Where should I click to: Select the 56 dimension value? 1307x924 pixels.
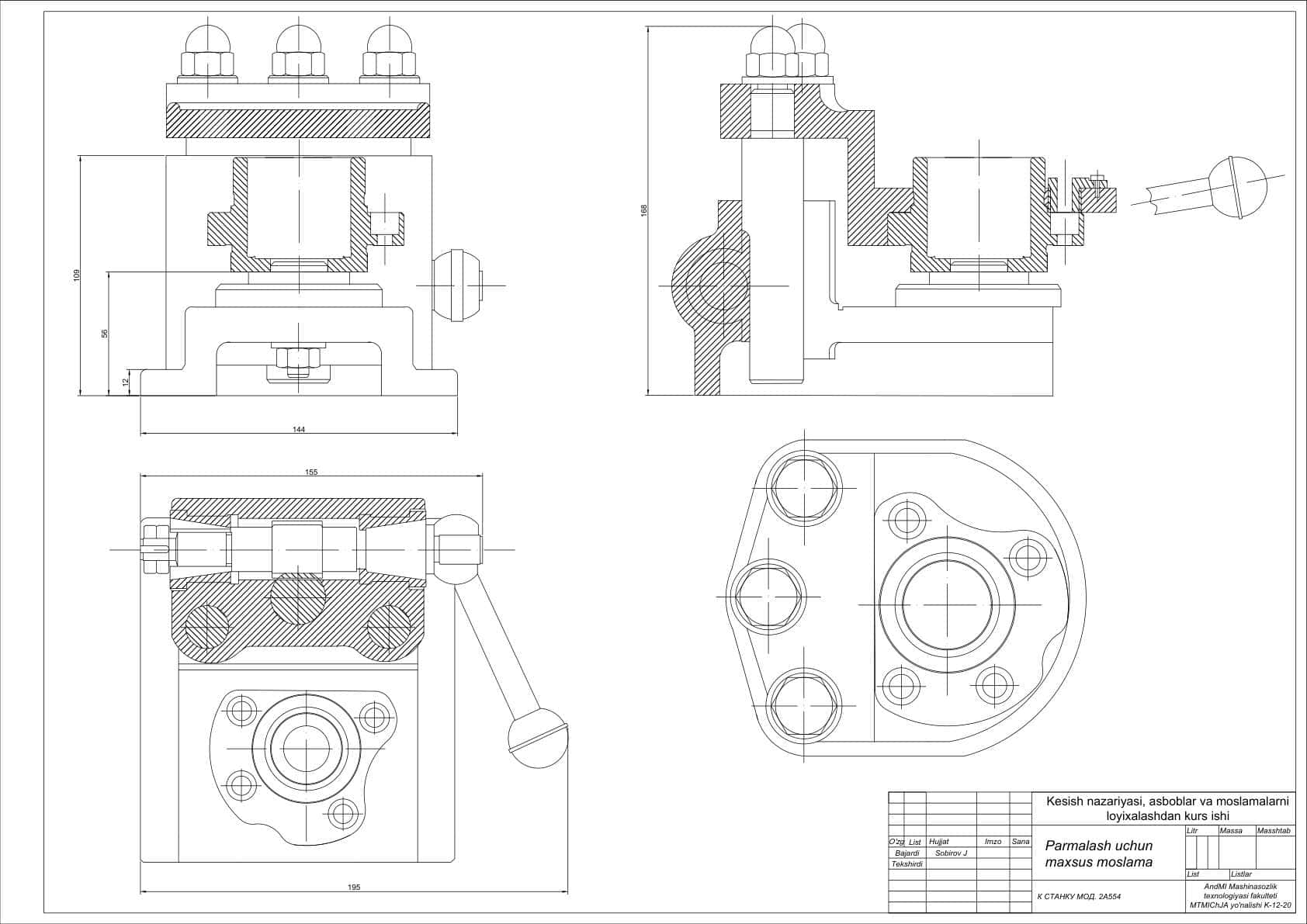coord(105,334)
